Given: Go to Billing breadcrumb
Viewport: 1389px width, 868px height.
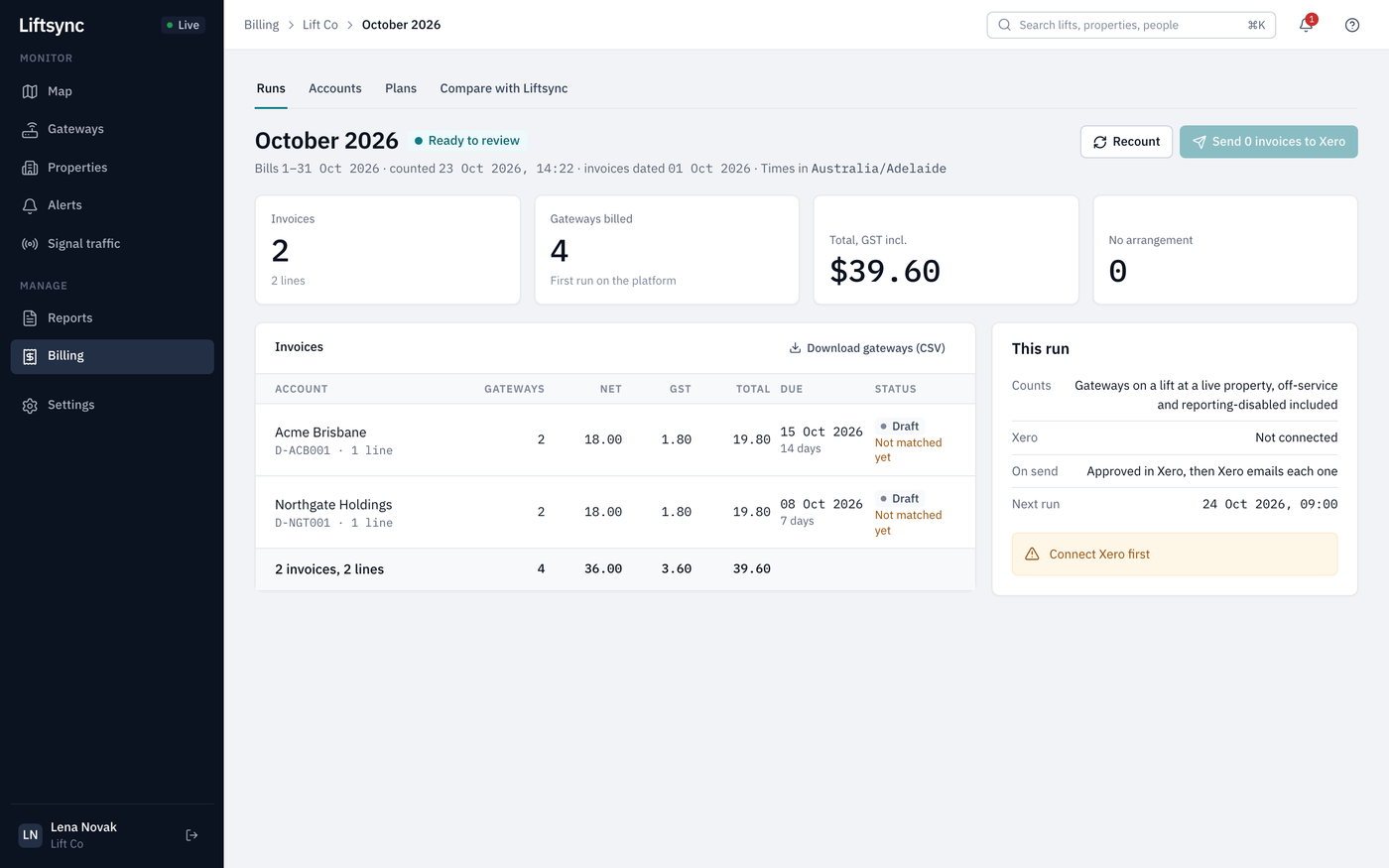Looking at the screenshot, I should tap(262, 25).
